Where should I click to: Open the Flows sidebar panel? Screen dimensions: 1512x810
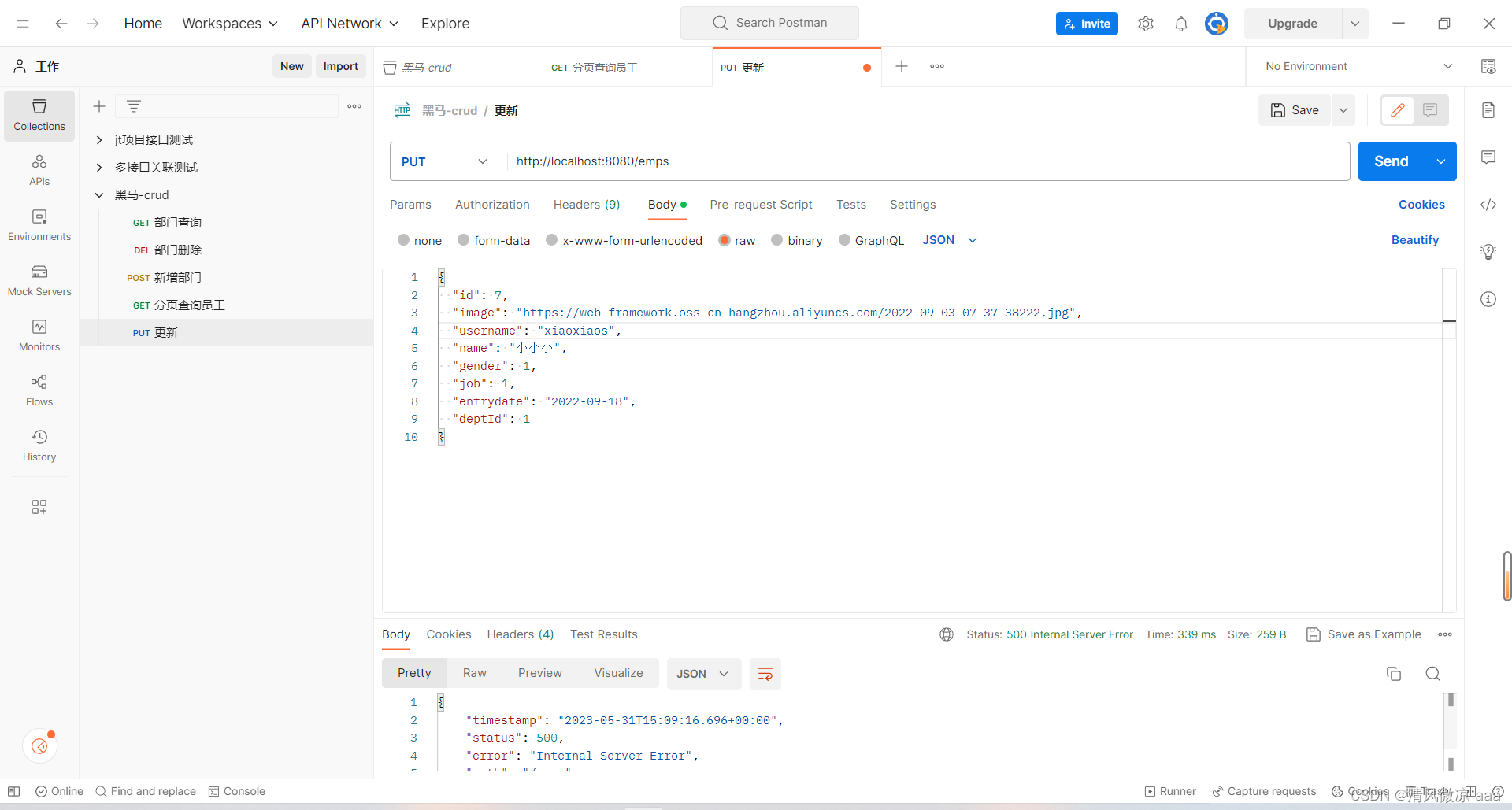[x=39, y=390]
